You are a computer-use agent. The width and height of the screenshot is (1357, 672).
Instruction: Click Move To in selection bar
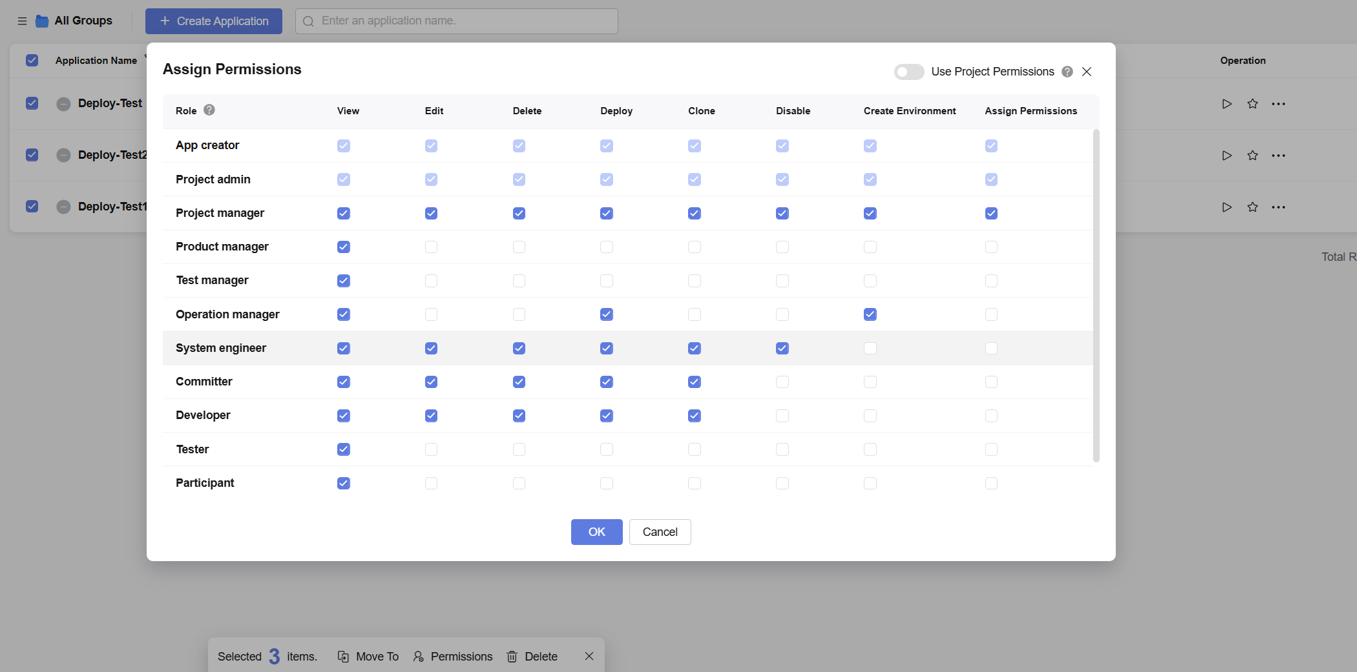pyautogui.click(x=367, y=657)
